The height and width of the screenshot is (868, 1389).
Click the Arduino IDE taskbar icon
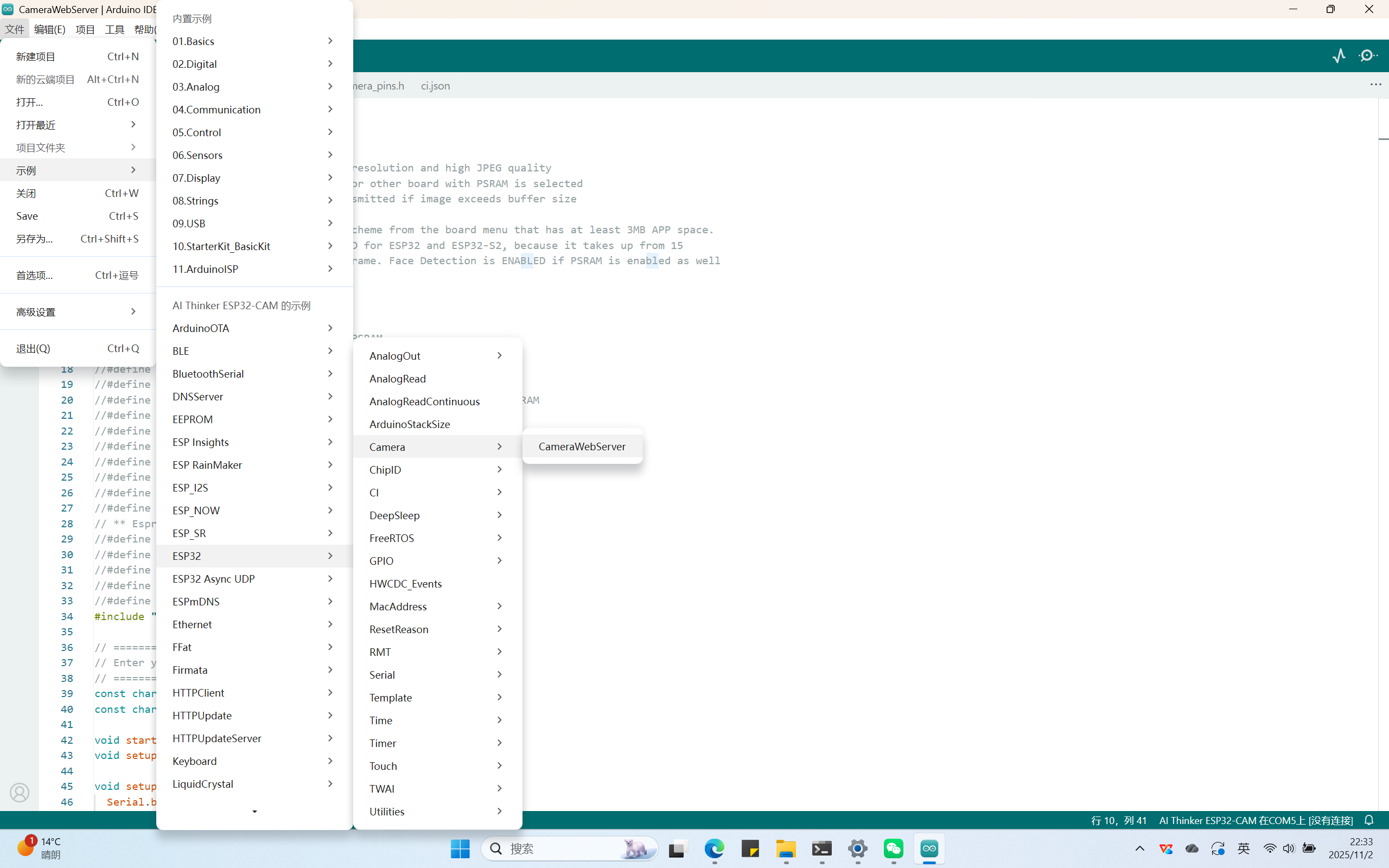(929, 848)
